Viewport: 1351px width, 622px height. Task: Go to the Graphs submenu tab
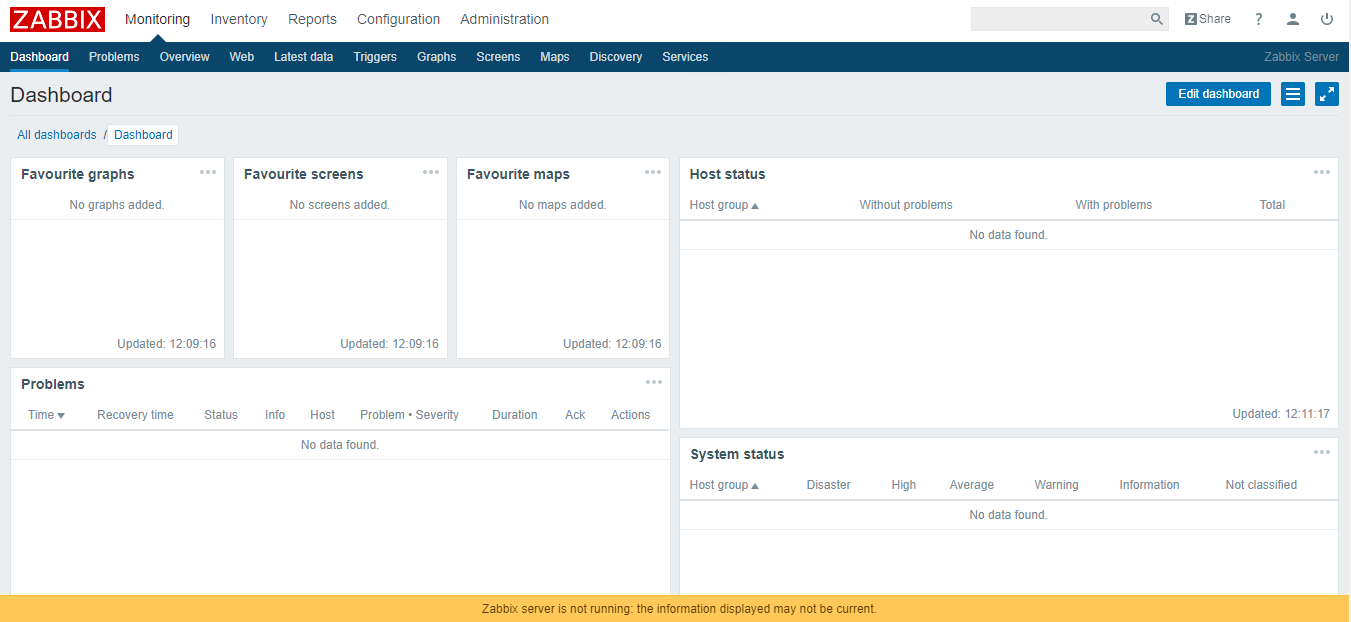pos(437,57)
